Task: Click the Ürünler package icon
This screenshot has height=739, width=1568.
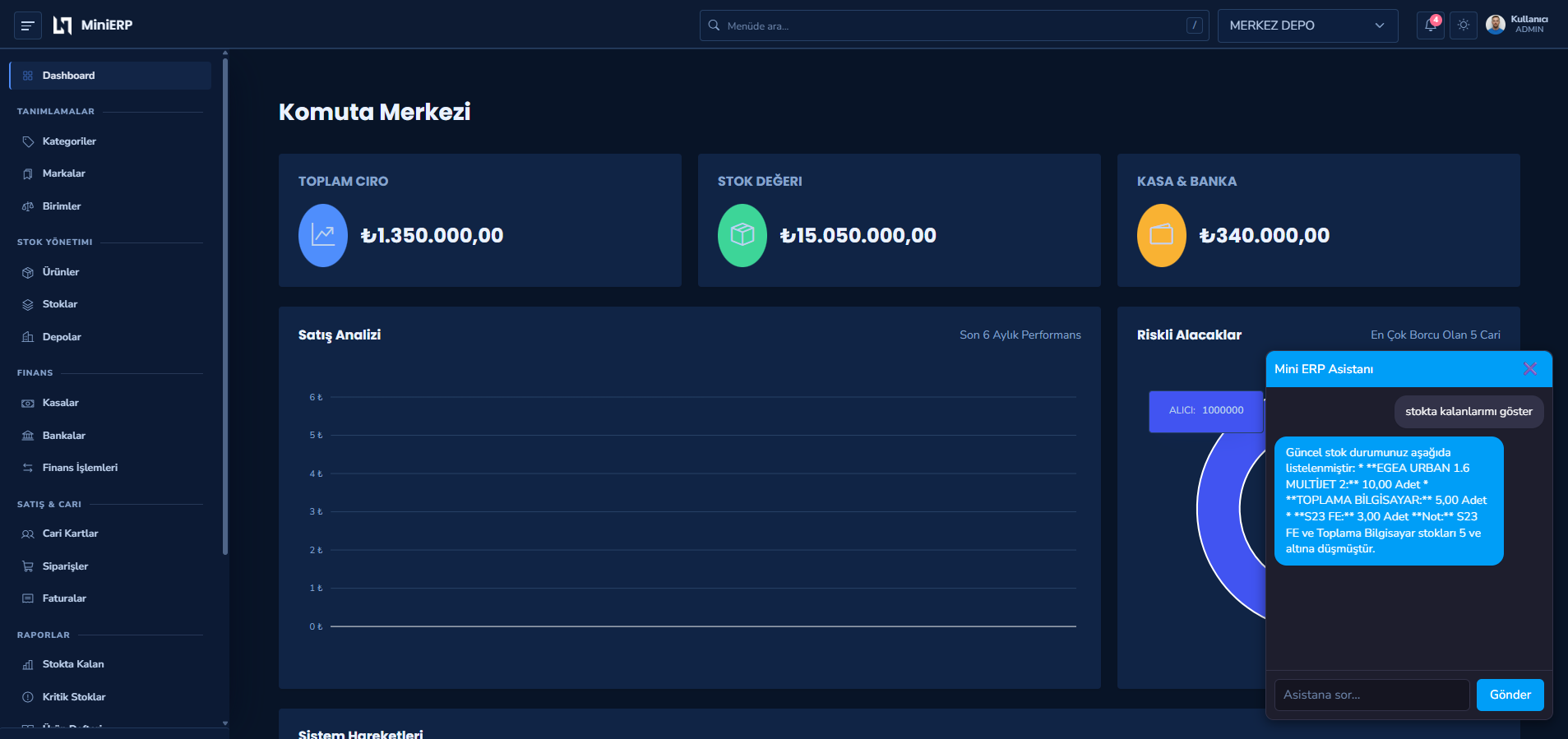Action: [x=28, y=272]
